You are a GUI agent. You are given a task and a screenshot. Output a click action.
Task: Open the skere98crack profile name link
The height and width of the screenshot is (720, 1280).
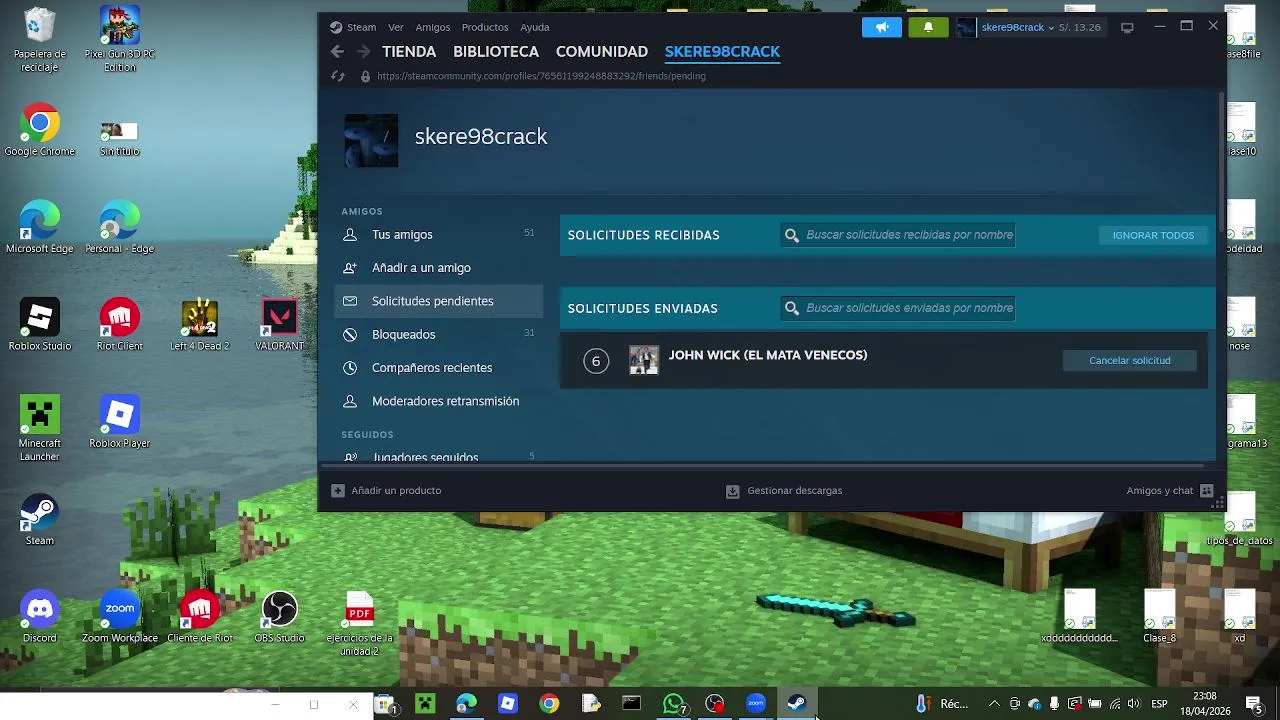tap(481, 137)
